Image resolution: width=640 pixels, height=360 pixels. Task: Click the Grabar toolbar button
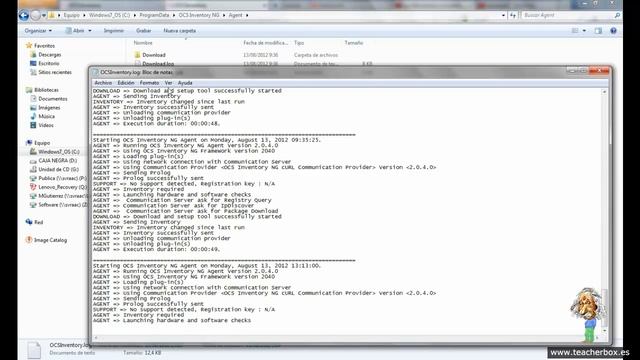pos(143,31)
